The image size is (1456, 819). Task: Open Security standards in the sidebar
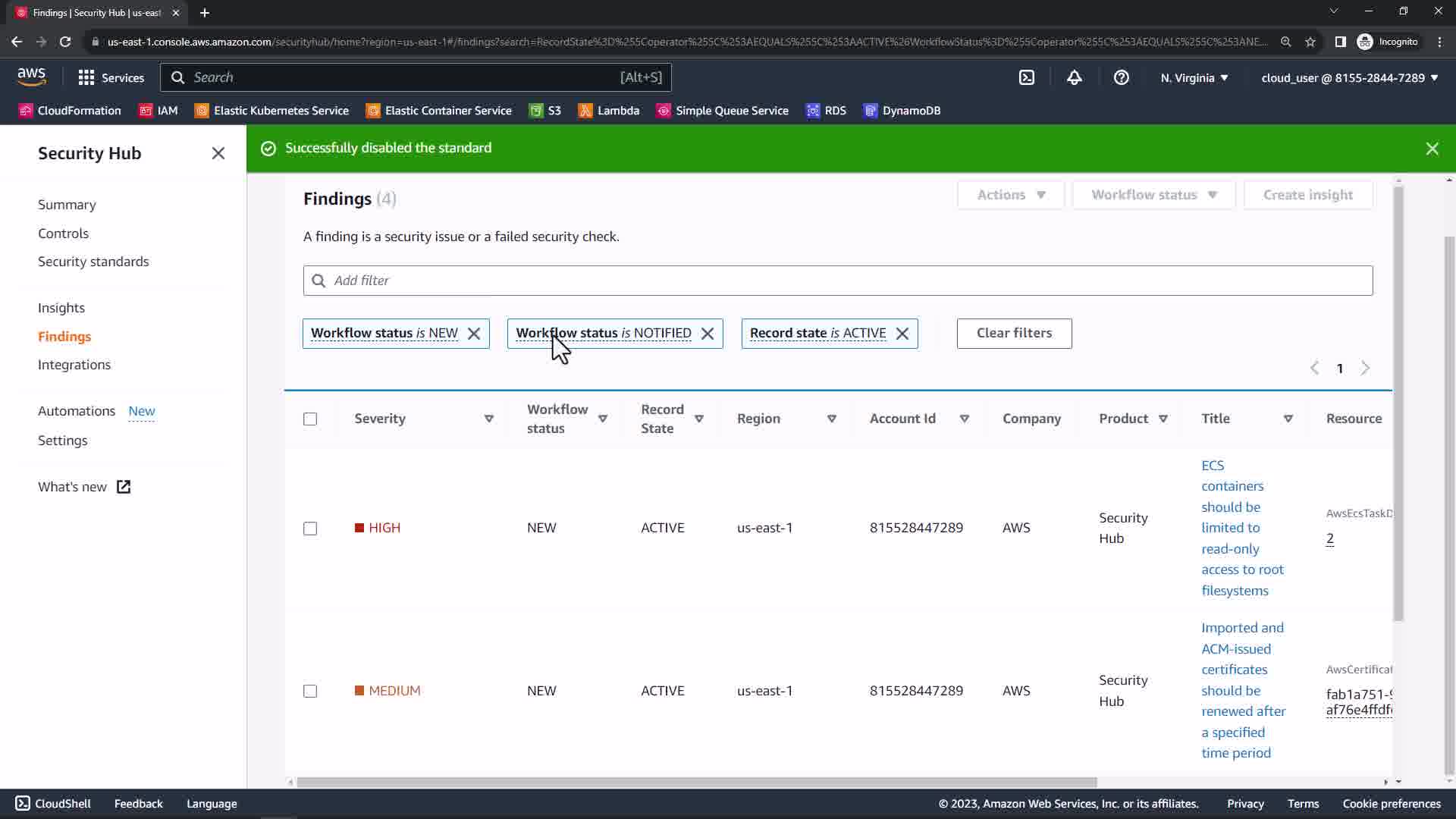pyautogui.click(x=93, y=262)
